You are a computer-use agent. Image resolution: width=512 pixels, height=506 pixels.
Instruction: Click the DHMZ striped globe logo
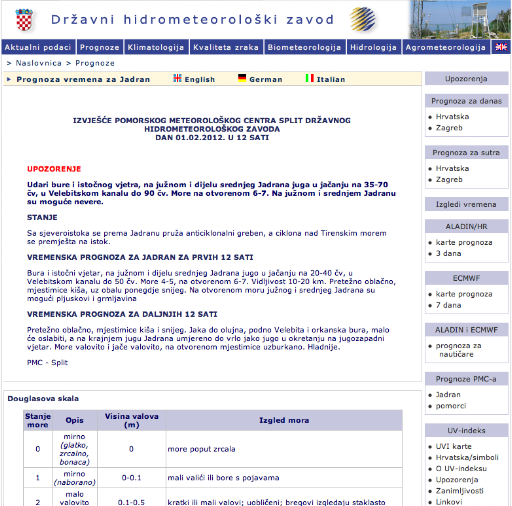click(363, 19)
